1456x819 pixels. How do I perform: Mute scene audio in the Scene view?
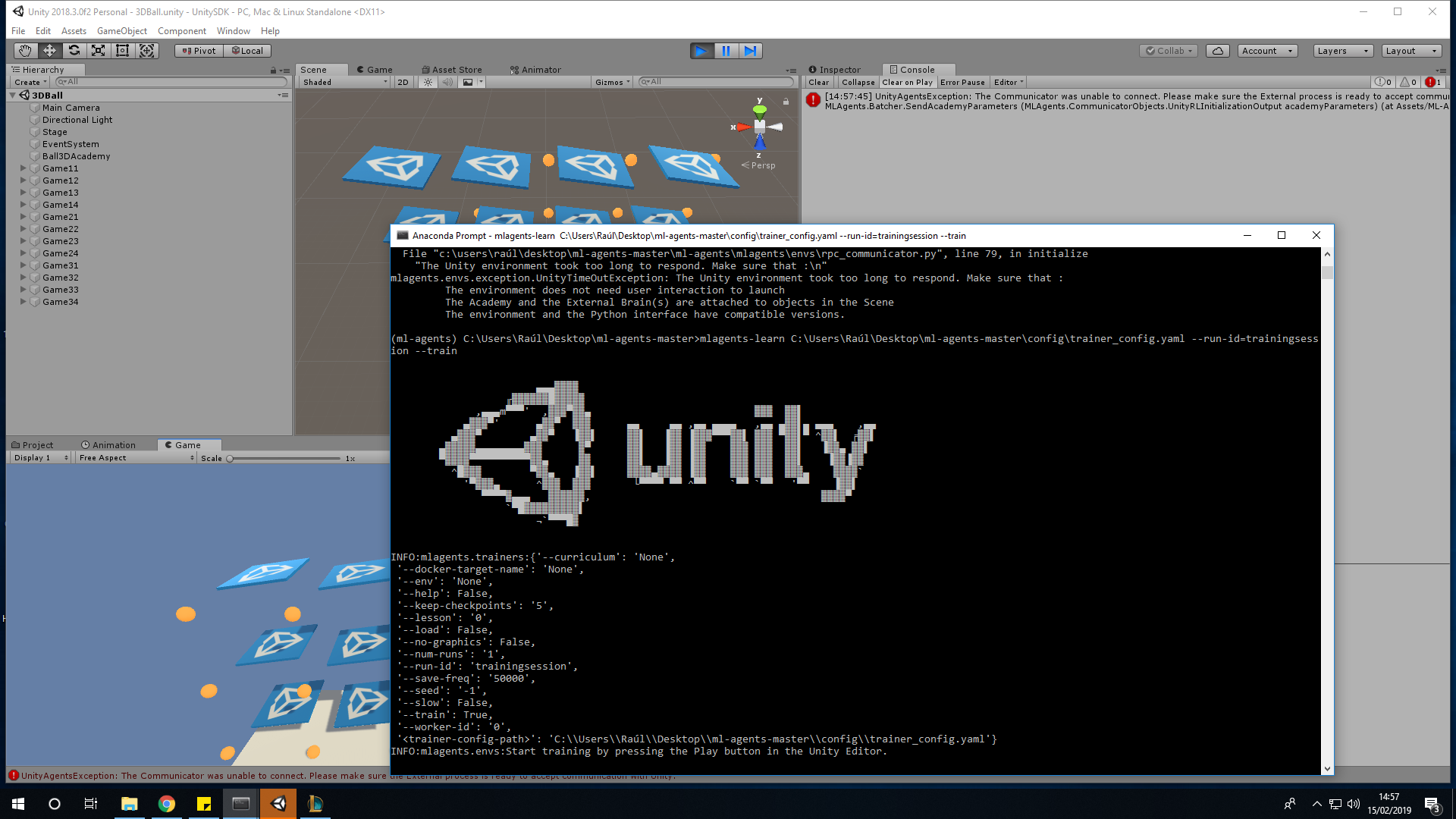point(447,82)
